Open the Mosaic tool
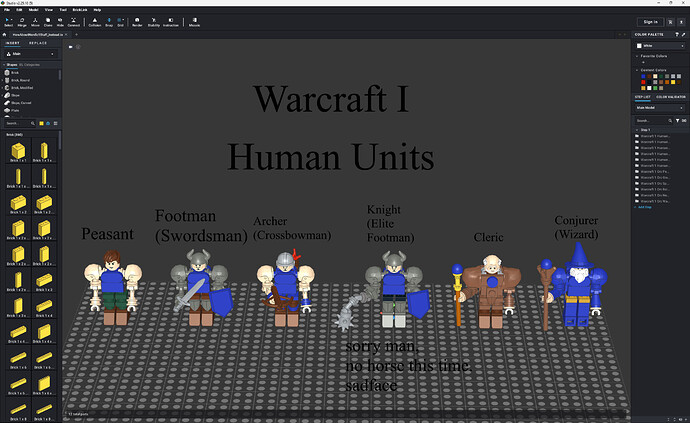This screenshot has height=423, width=690. (x=195, y=22)
